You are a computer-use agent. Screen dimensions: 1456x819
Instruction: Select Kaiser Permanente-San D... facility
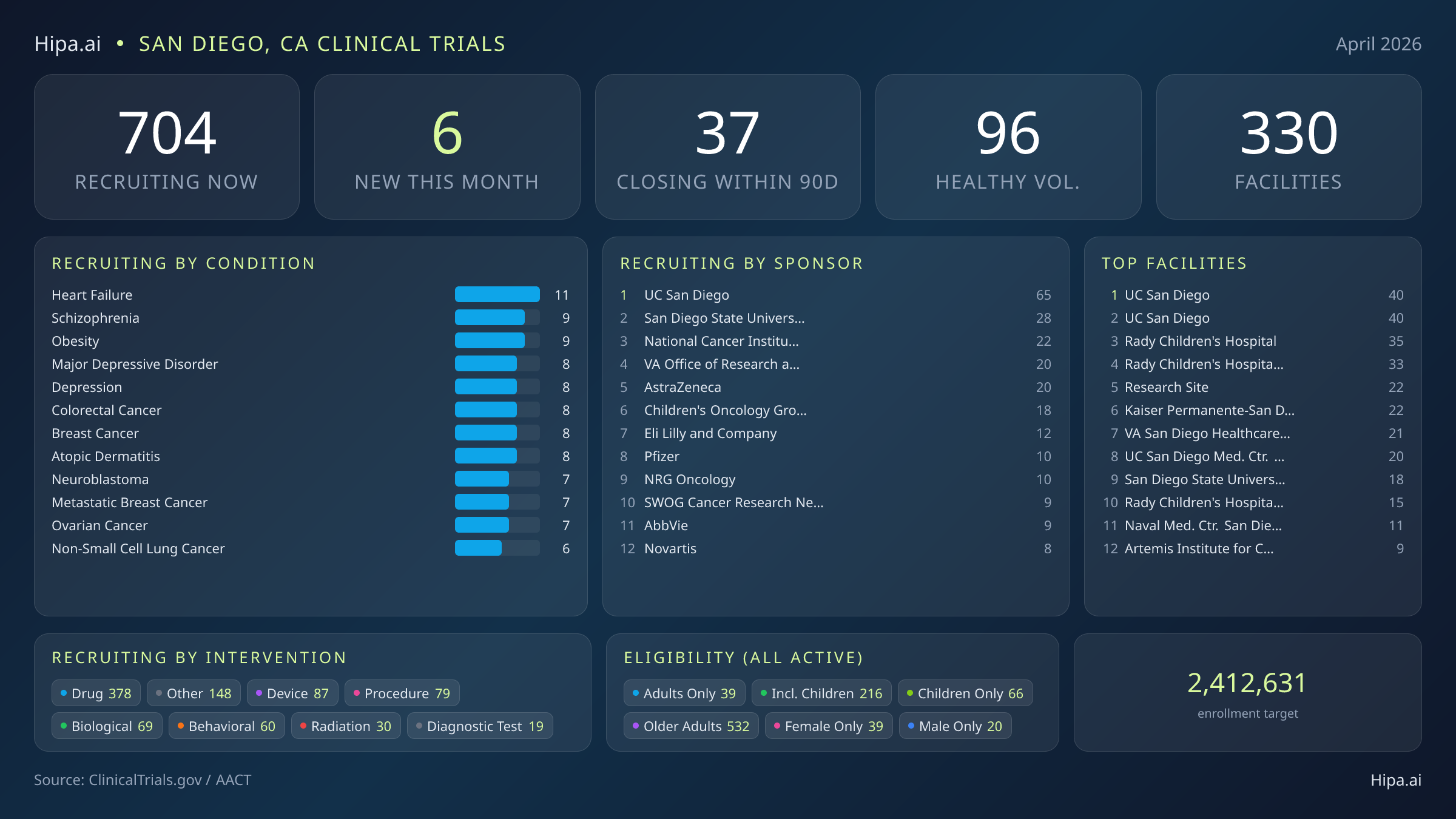(x=1253, y=410)
